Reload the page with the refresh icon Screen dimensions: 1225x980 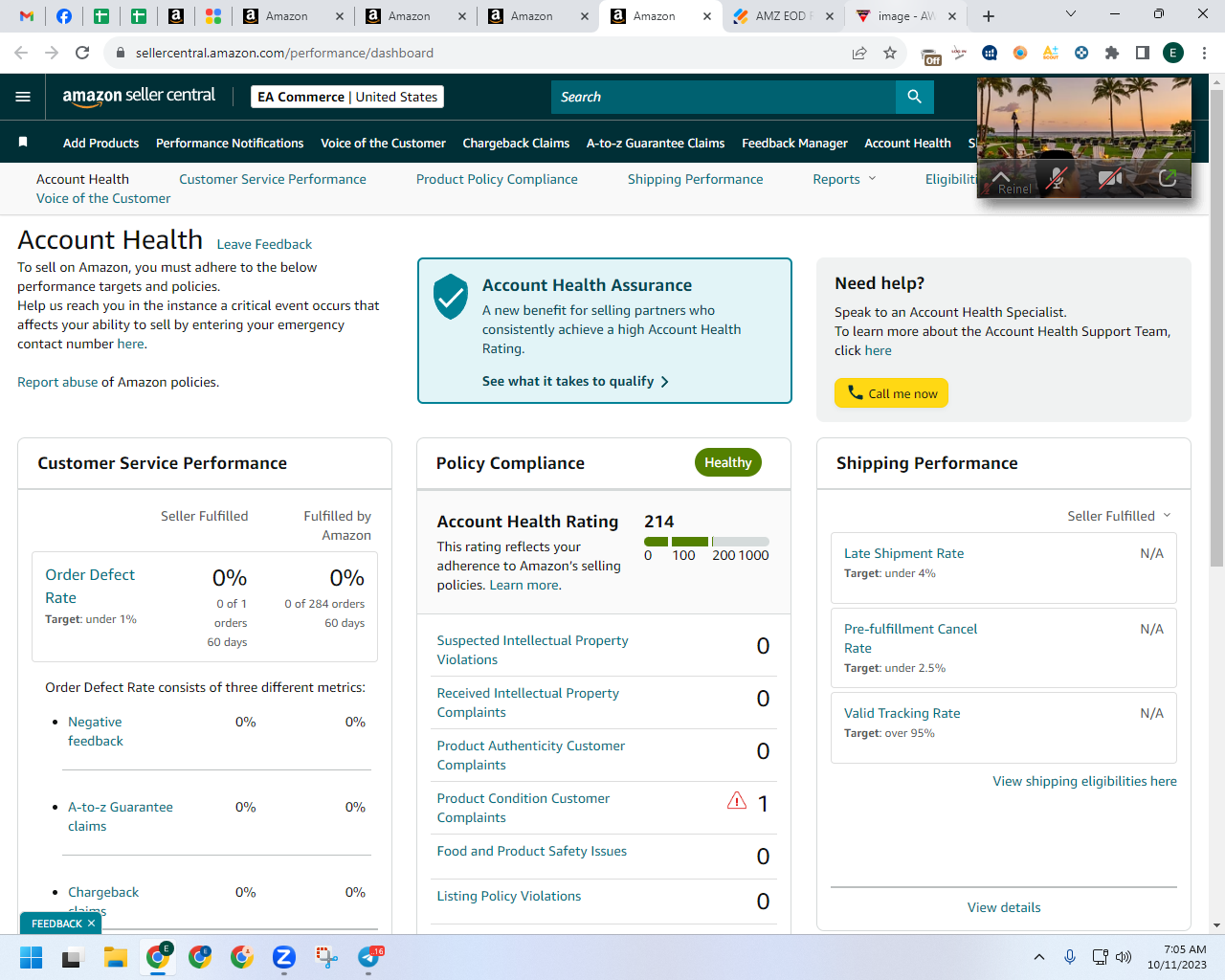point(82,53)
